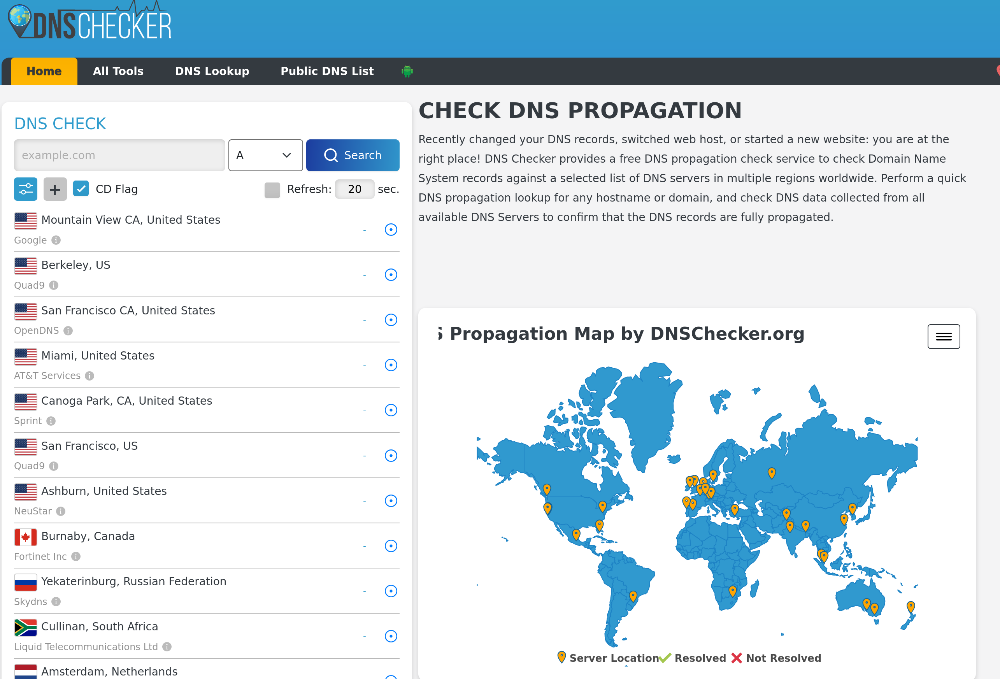Show info for Liquid Telecommunications Ltd

167,646
